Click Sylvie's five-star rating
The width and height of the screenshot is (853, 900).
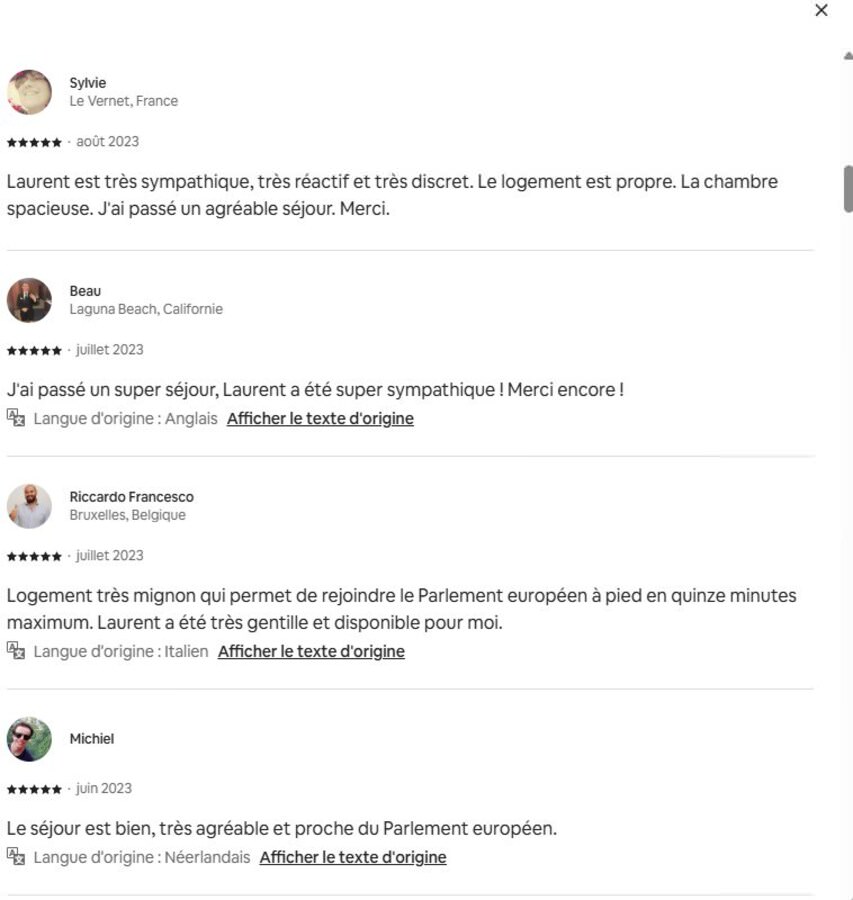click(x=34, y=142)
